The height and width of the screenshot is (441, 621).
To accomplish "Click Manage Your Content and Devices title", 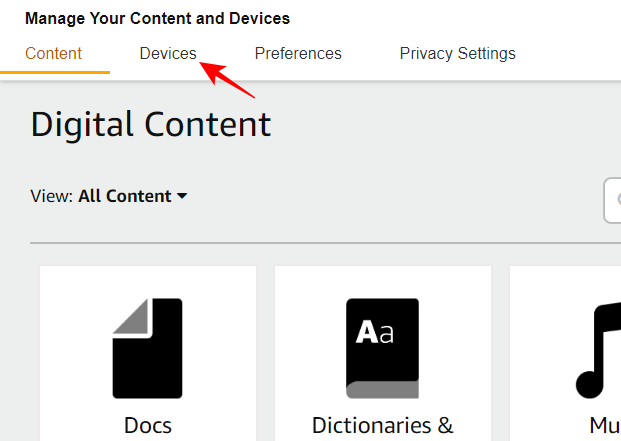I will [157, 18].
